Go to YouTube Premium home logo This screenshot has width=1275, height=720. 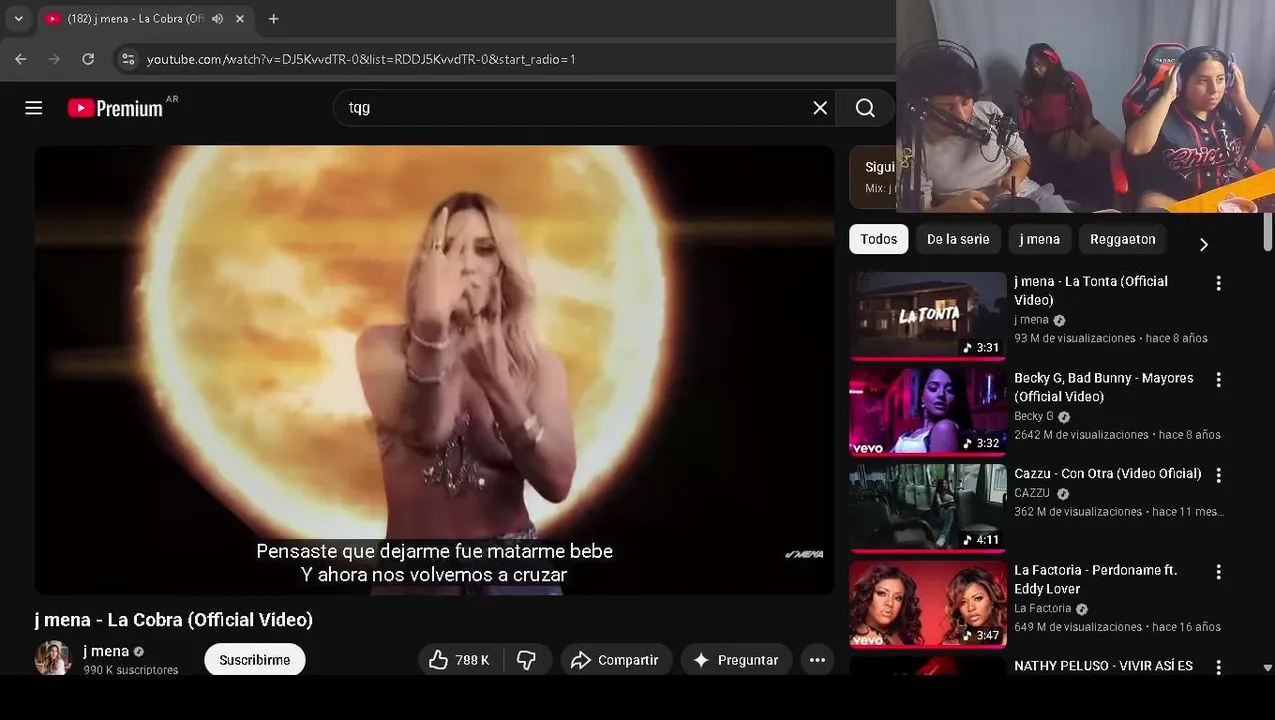(116, 108)
